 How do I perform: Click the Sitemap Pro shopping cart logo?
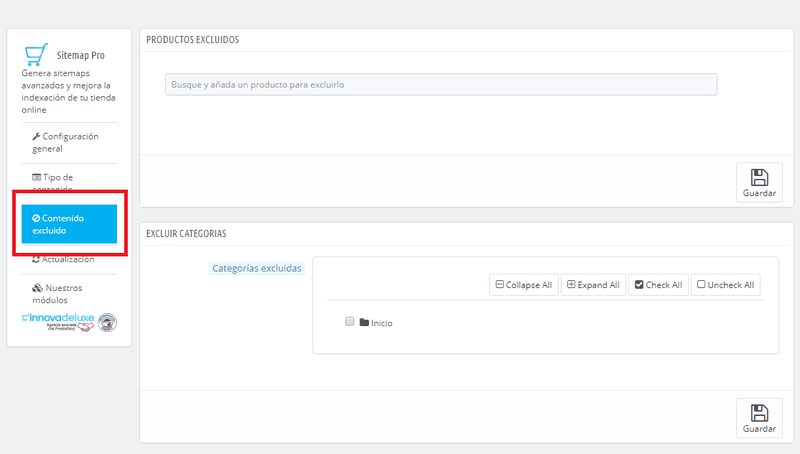click(x=37, y=54)
